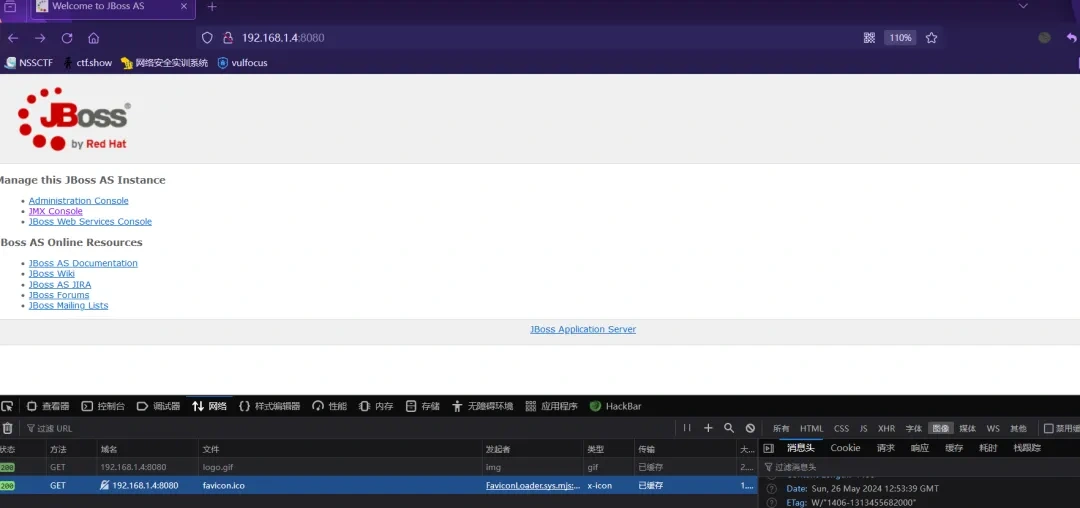Open the HackBar devtools tab
1080x508 pixels.
(616, 406)
